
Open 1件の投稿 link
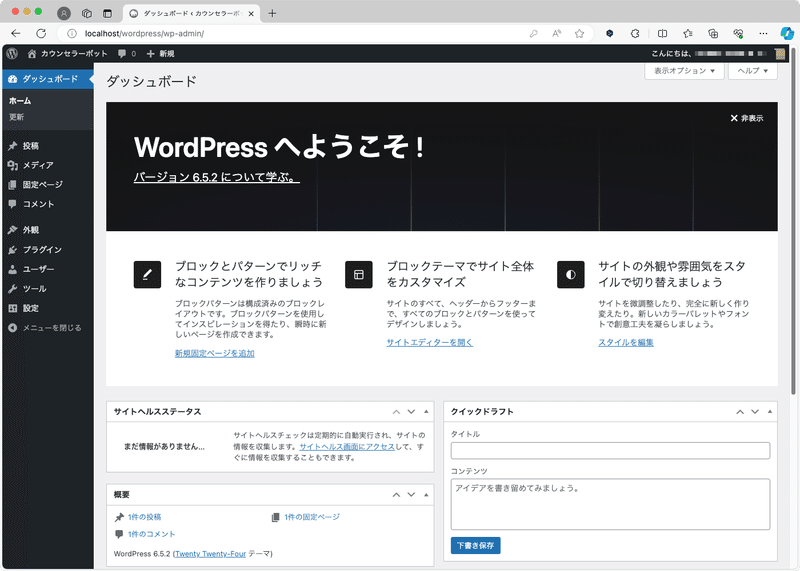click(x=144, y=517)
